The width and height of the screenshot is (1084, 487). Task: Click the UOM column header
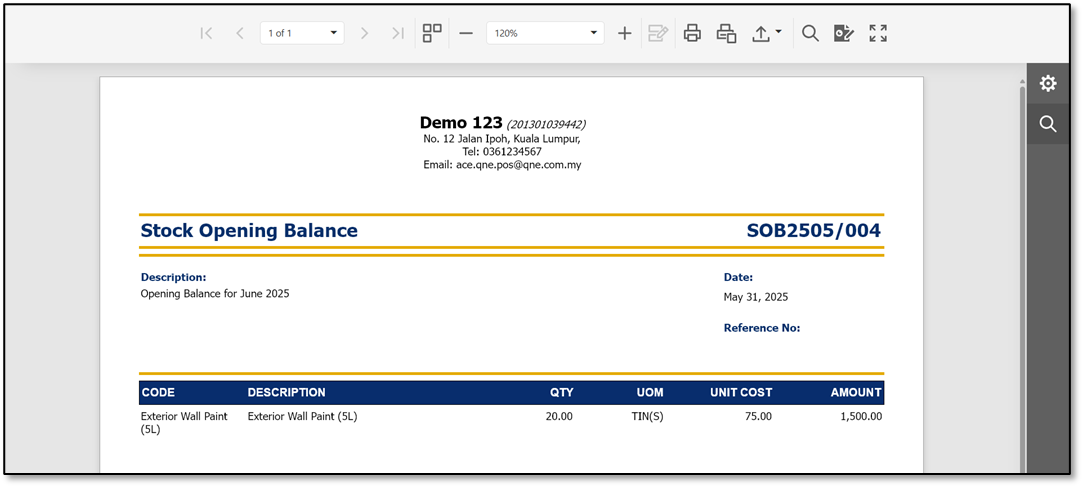pyautogui.click(x=650, y=392)
